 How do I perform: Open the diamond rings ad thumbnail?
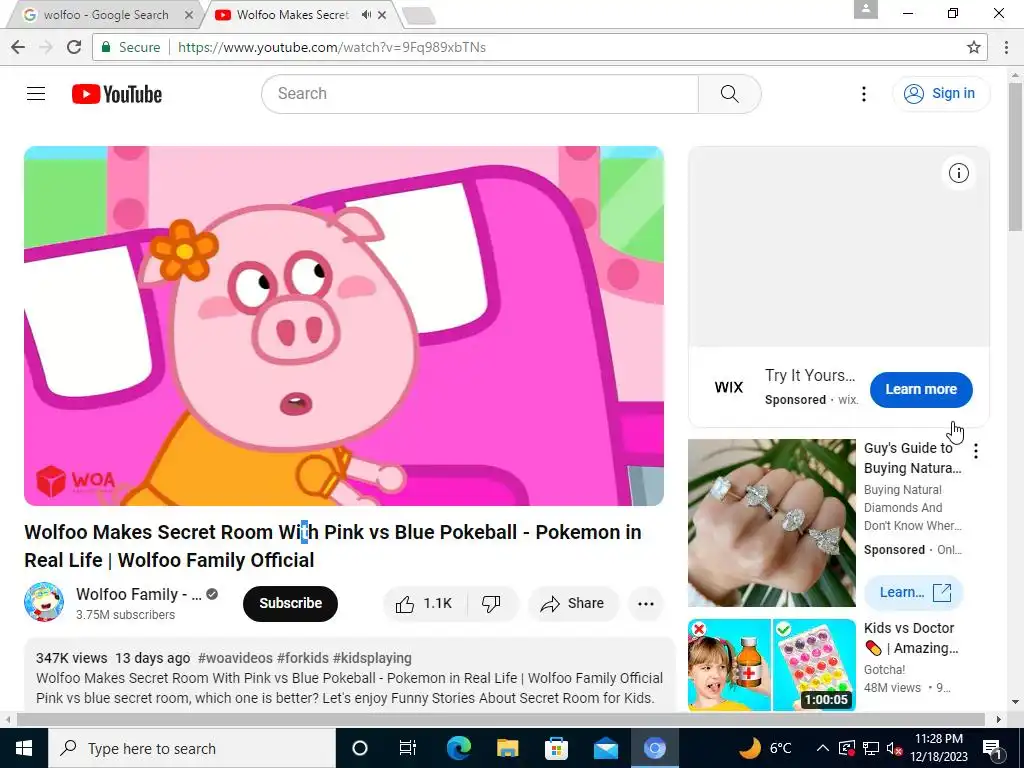coord(771,522)
